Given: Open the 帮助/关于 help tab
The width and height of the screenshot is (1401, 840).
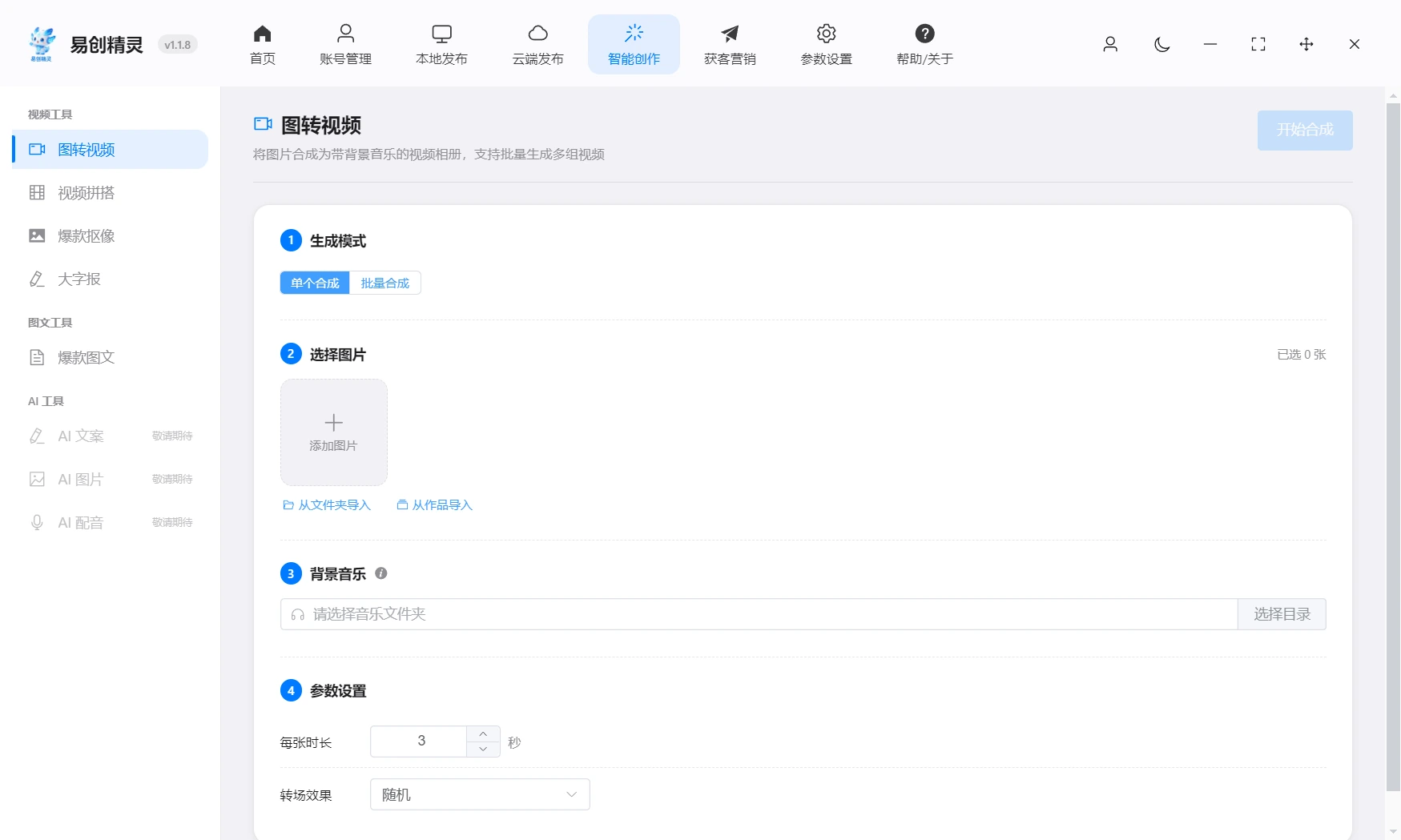Looking at the screenshot, I should pos(924,45).
